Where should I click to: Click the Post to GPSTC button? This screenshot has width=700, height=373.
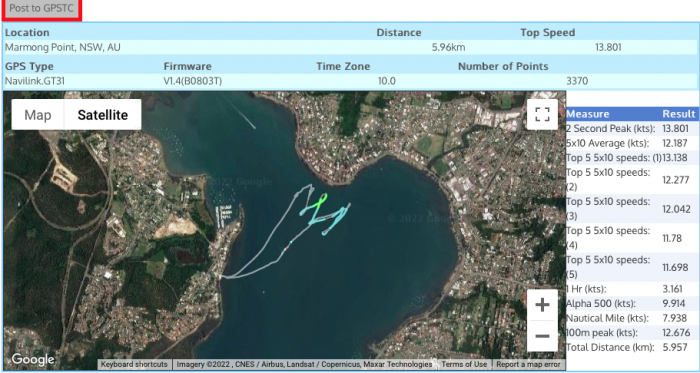(41, 8)
